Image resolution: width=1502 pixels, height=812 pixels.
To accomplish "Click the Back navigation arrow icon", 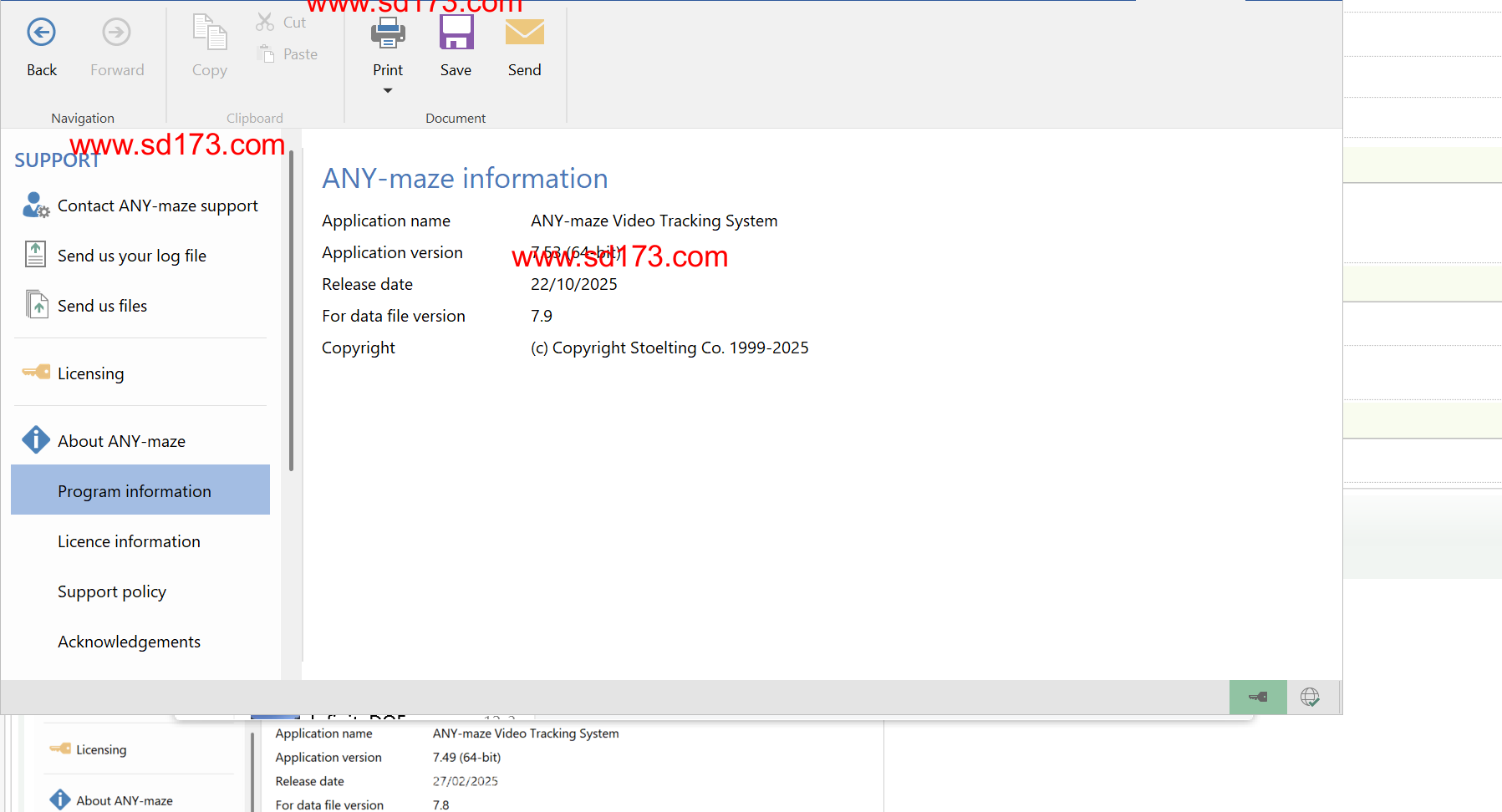I will tap(41, 33).
